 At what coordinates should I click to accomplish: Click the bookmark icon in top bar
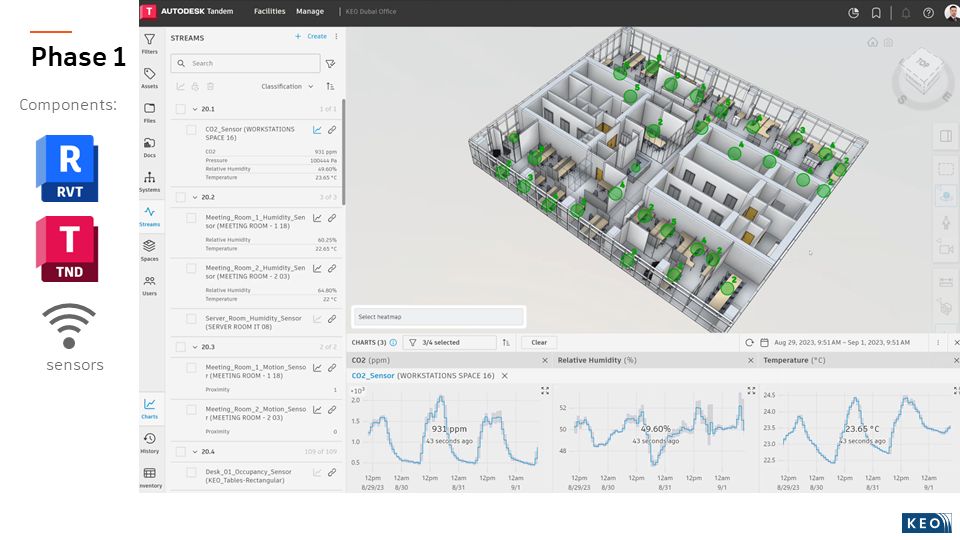876,13
